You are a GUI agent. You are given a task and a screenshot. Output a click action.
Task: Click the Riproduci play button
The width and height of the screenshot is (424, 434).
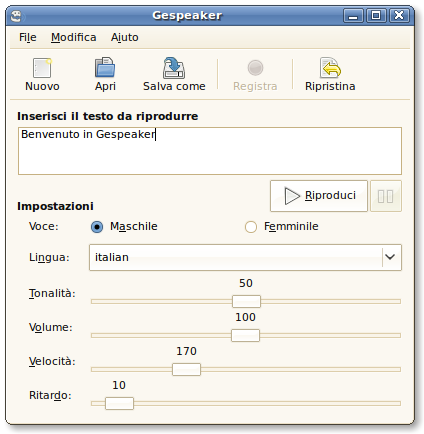(x=319, y=196)
